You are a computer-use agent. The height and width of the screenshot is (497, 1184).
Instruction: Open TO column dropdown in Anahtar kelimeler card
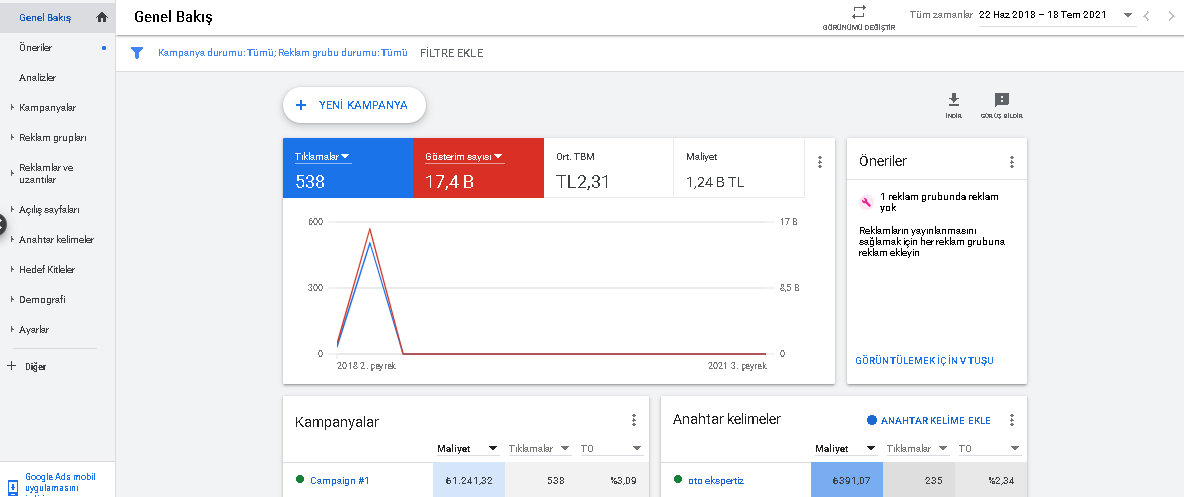[x=1015, y=449]
